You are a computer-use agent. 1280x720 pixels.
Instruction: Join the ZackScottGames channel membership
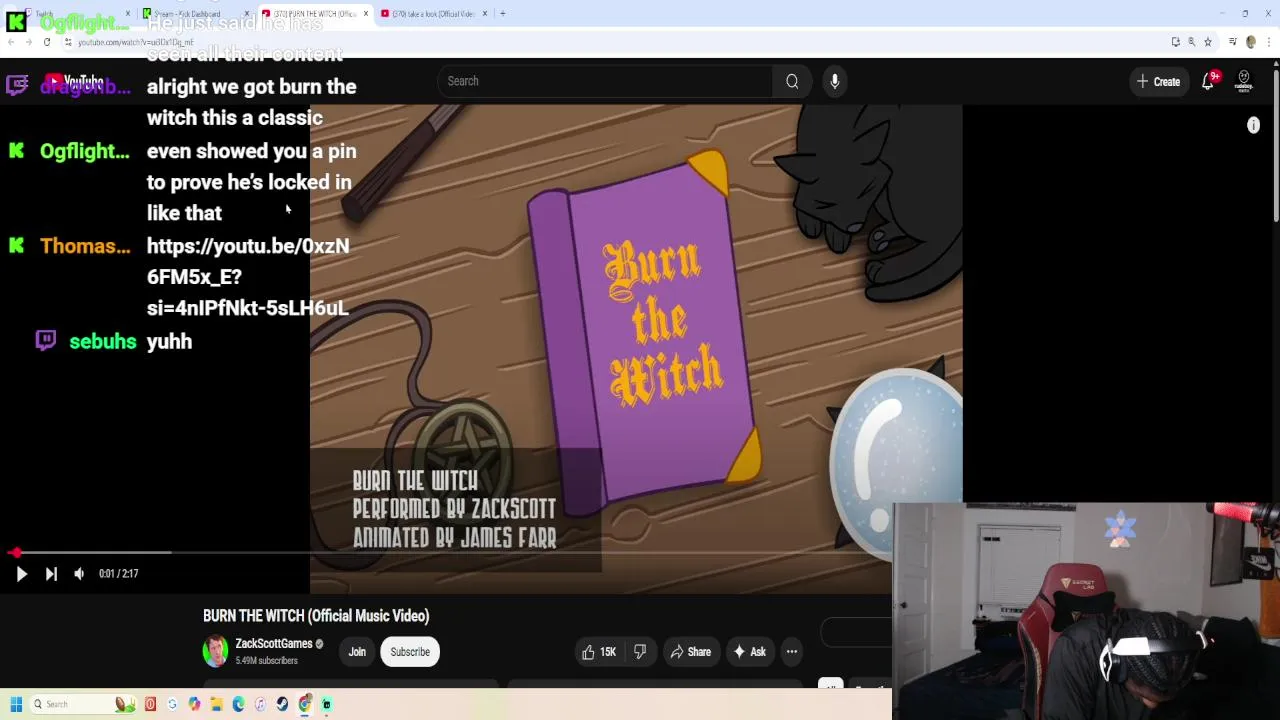pos(357,652)
